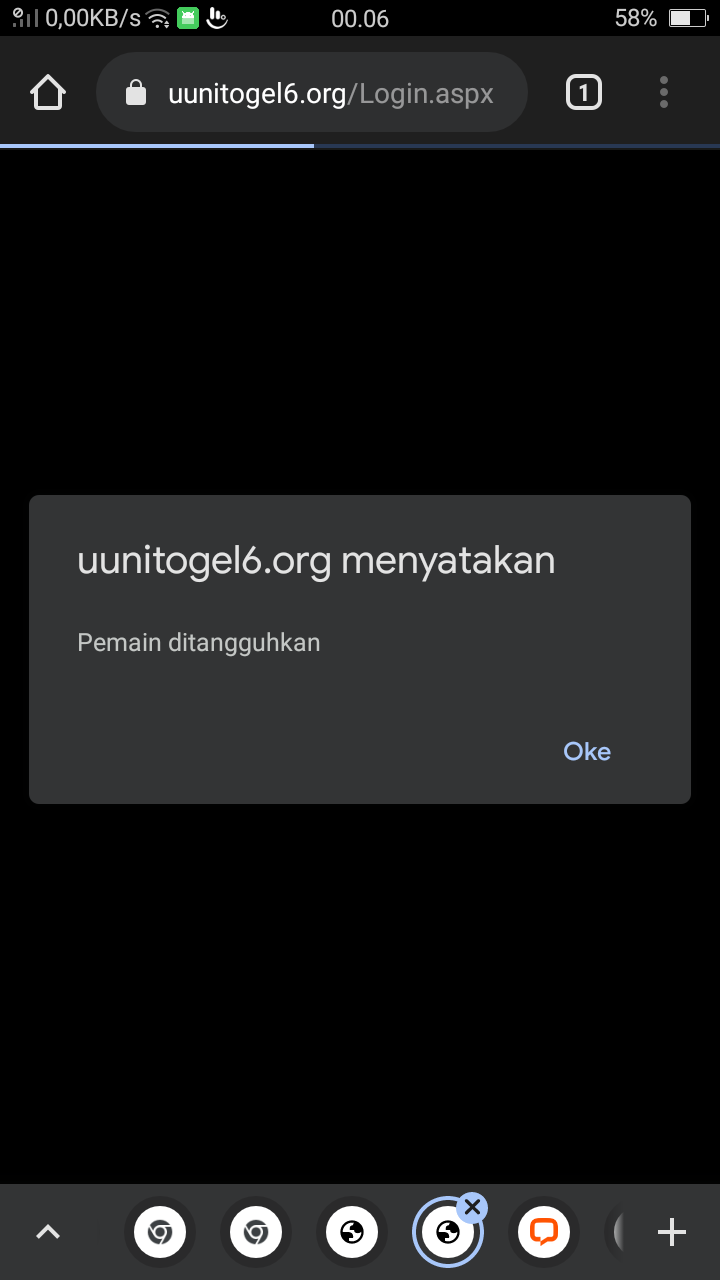Tap the Wi-Fi signal status icon

coord(158,18)
